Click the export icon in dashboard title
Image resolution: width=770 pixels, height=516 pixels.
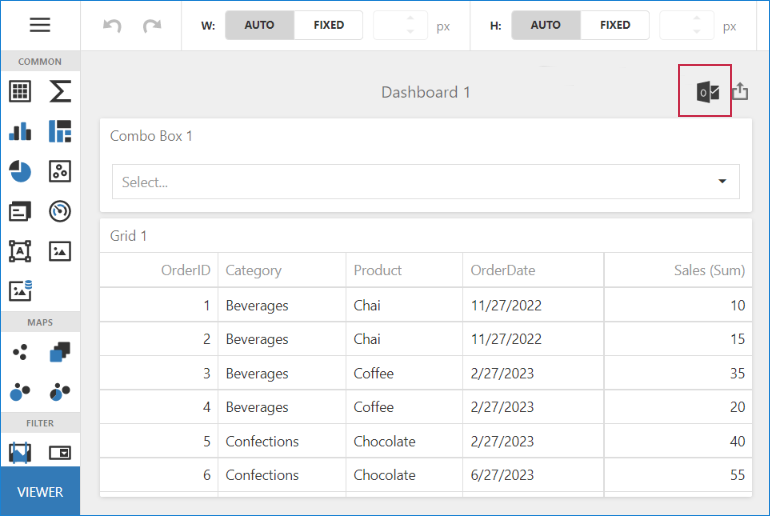741,91
